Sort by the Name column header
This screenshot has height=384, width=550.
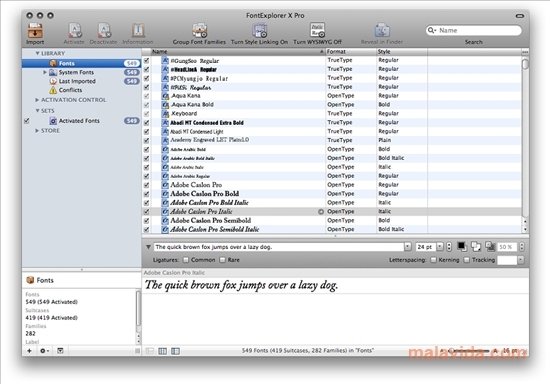pyautogui.click(x=238, y=52)
